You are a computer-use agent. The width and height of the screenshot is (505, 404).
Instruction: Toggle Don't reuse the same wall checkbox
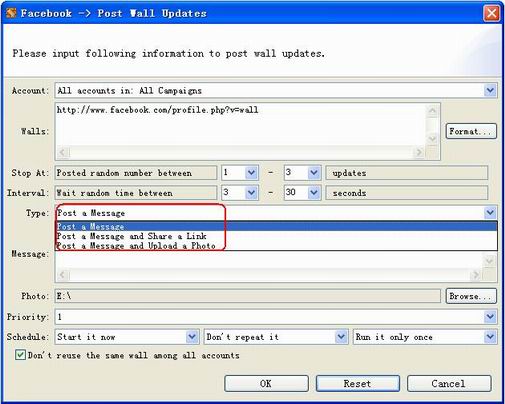tap(20, 355)
